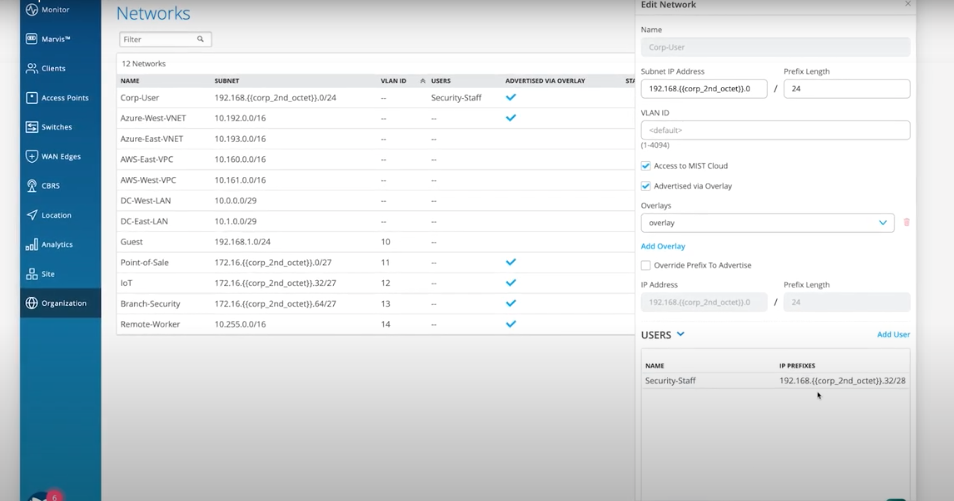The height and width of the screenshot is (501, 954).
Task: Enable Override Prefix To Advertise
Action: [x=646, y=265]
